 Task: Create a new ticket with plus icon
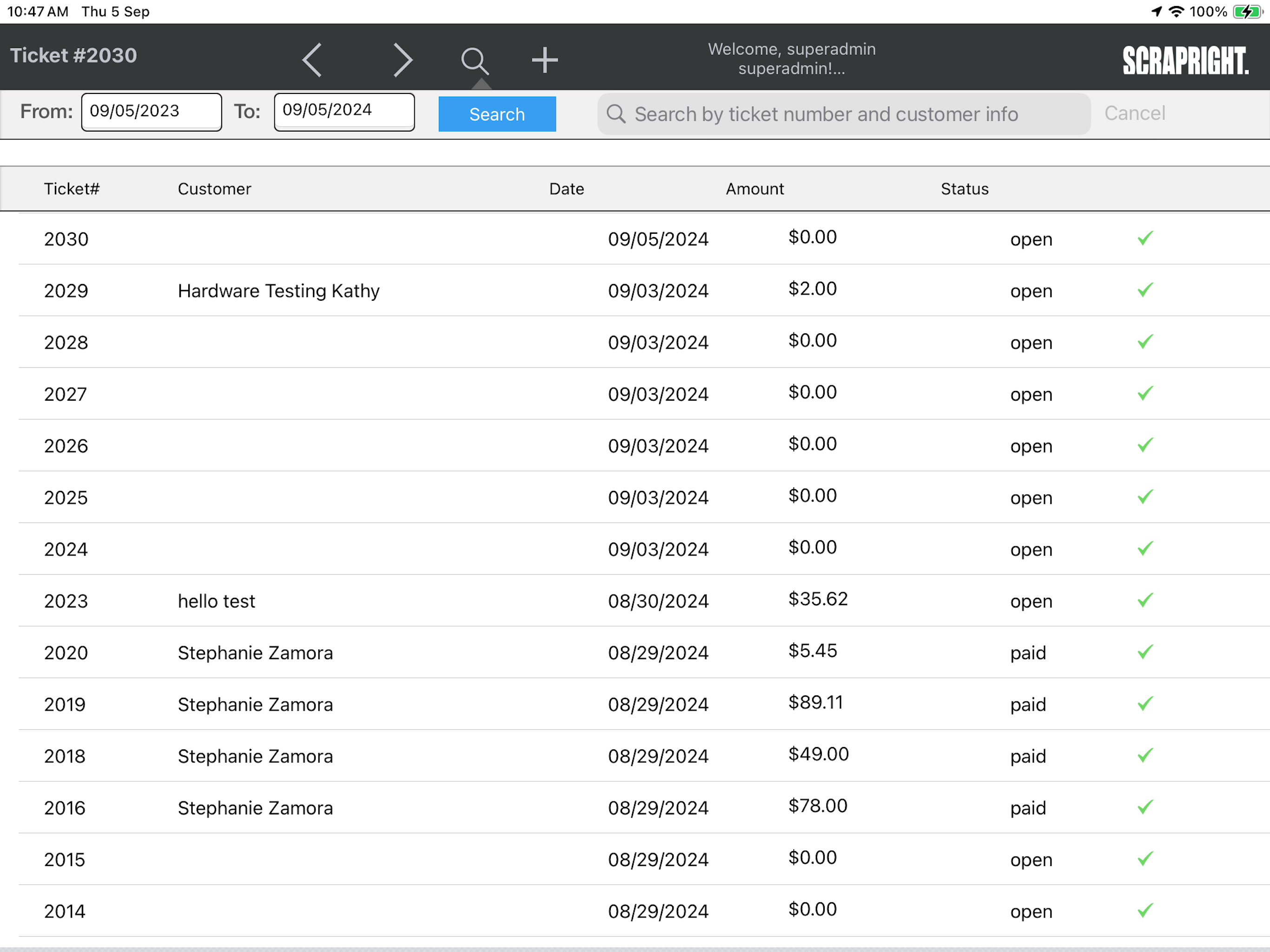[x=544, y=59]
